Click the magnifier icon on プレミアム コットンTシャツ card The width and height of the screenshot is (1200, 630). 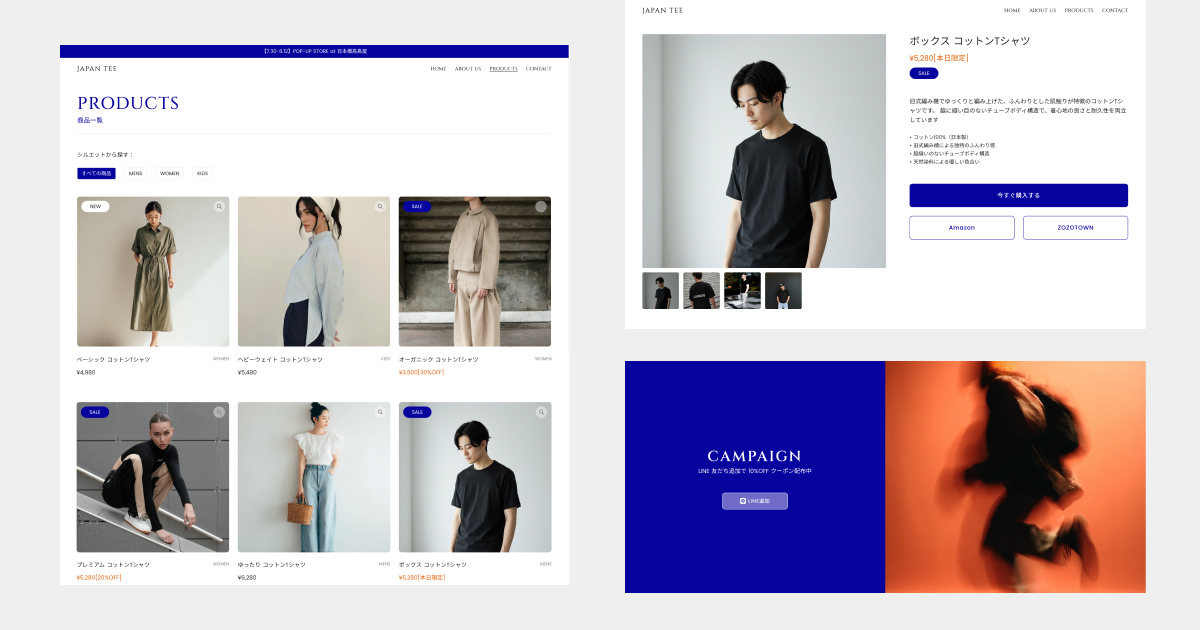pyautogui.click(x=219, y=411)
